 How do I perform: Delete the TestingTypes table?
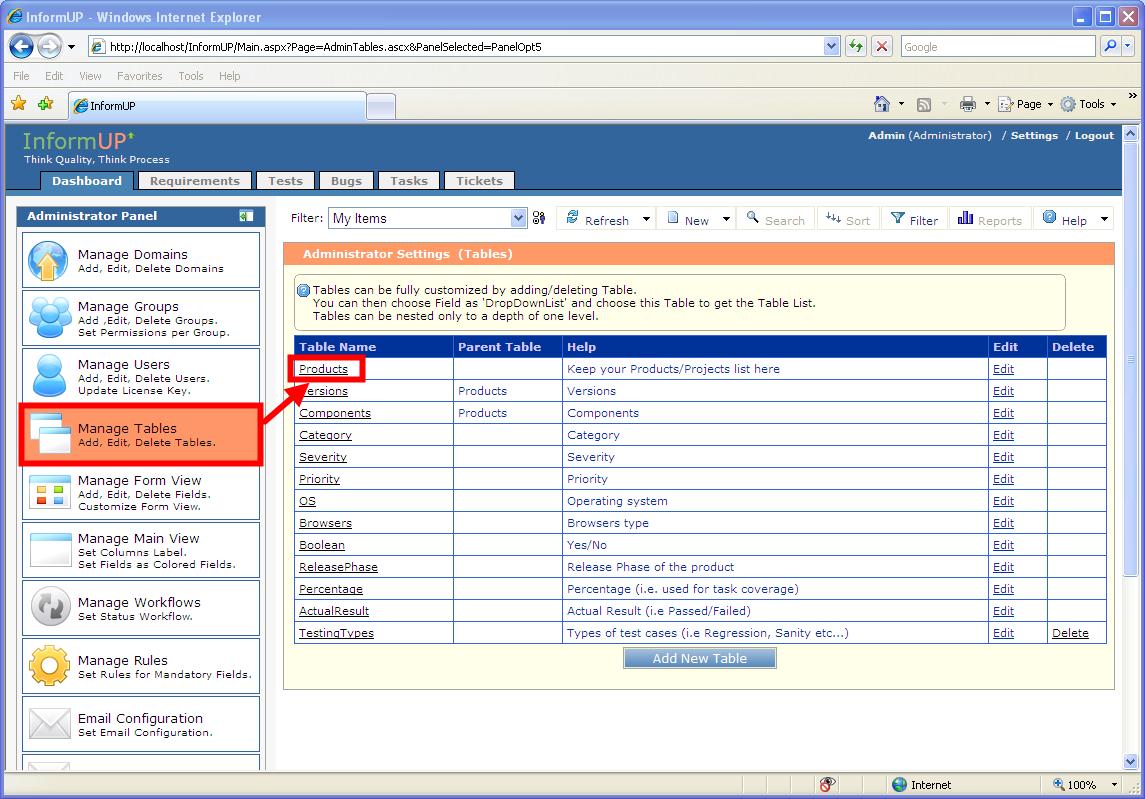(1069, 633)
